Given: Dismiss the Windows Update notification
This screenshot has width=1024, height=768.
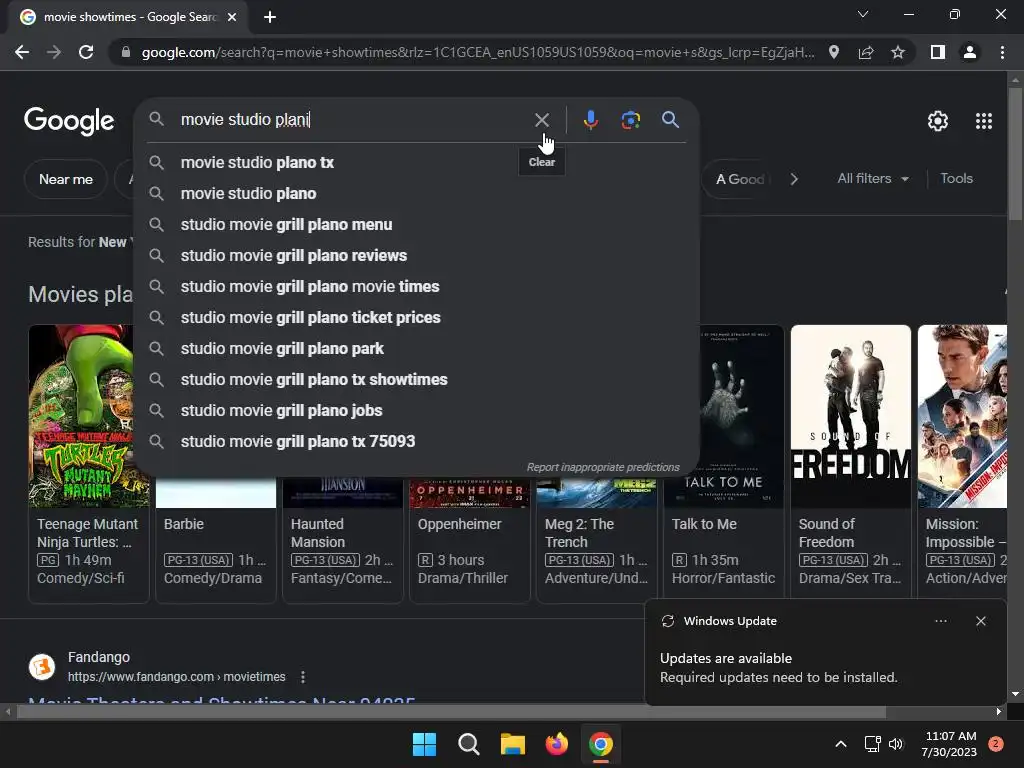Looking at the screenshot, I should point(980,621).
